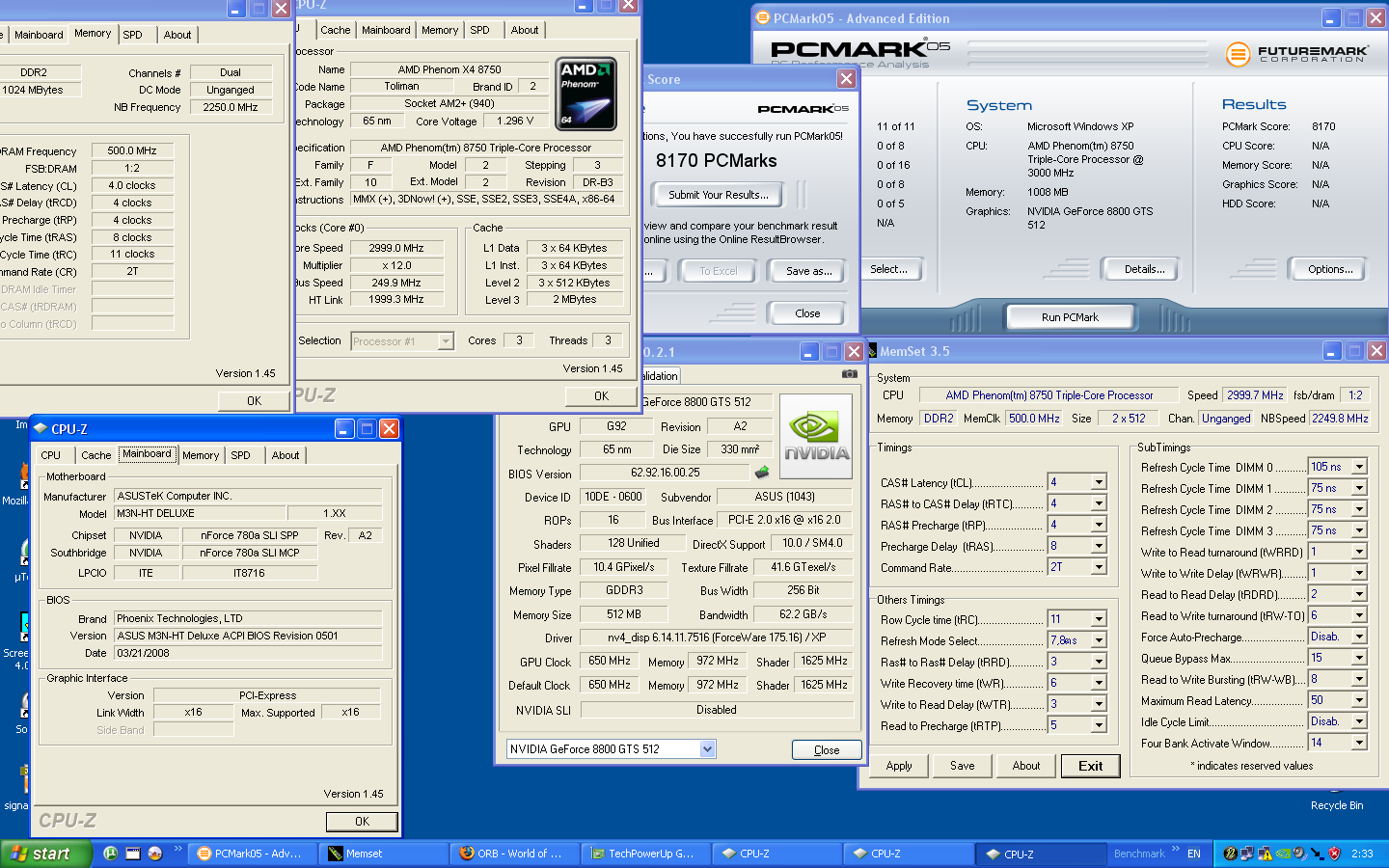Screen dimensions: 1389x868
Task: Select the CPU tab in front CPU-Z
Action: point(51,455)
